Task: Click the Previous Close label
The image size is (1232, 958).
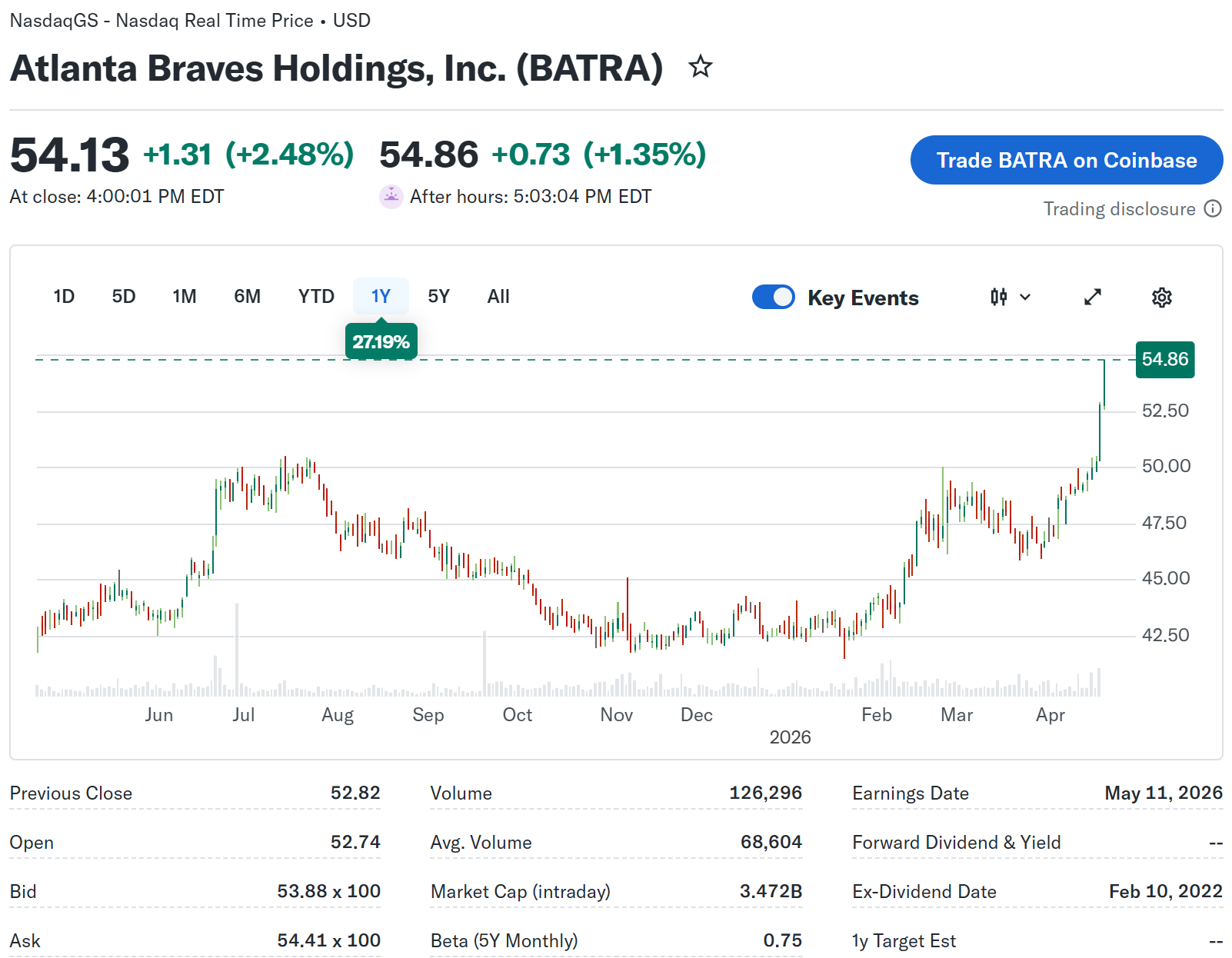Action: (x=71, y=793)
